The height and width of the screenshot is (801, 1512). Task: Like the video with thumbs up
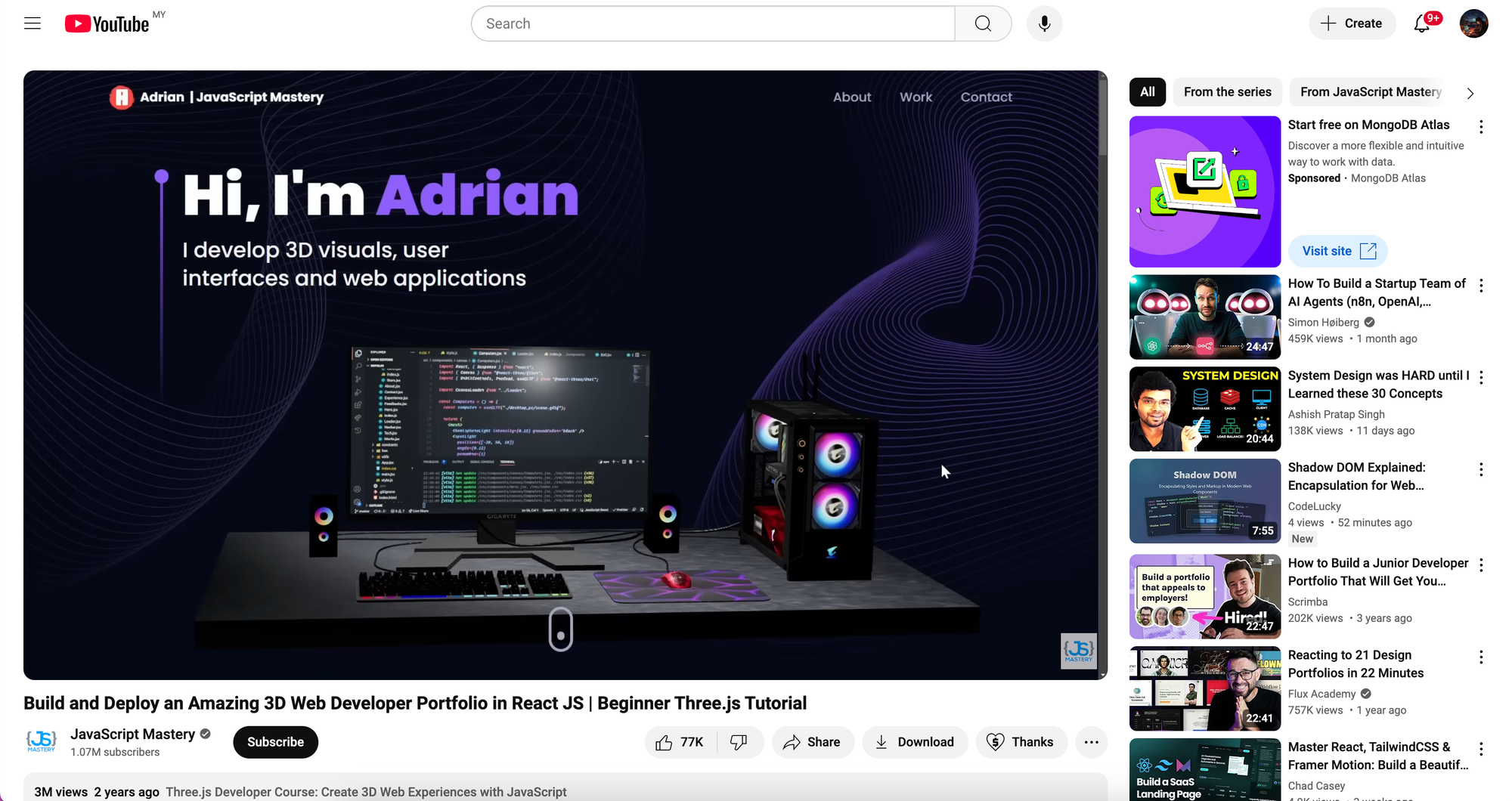tap(680, 742)
